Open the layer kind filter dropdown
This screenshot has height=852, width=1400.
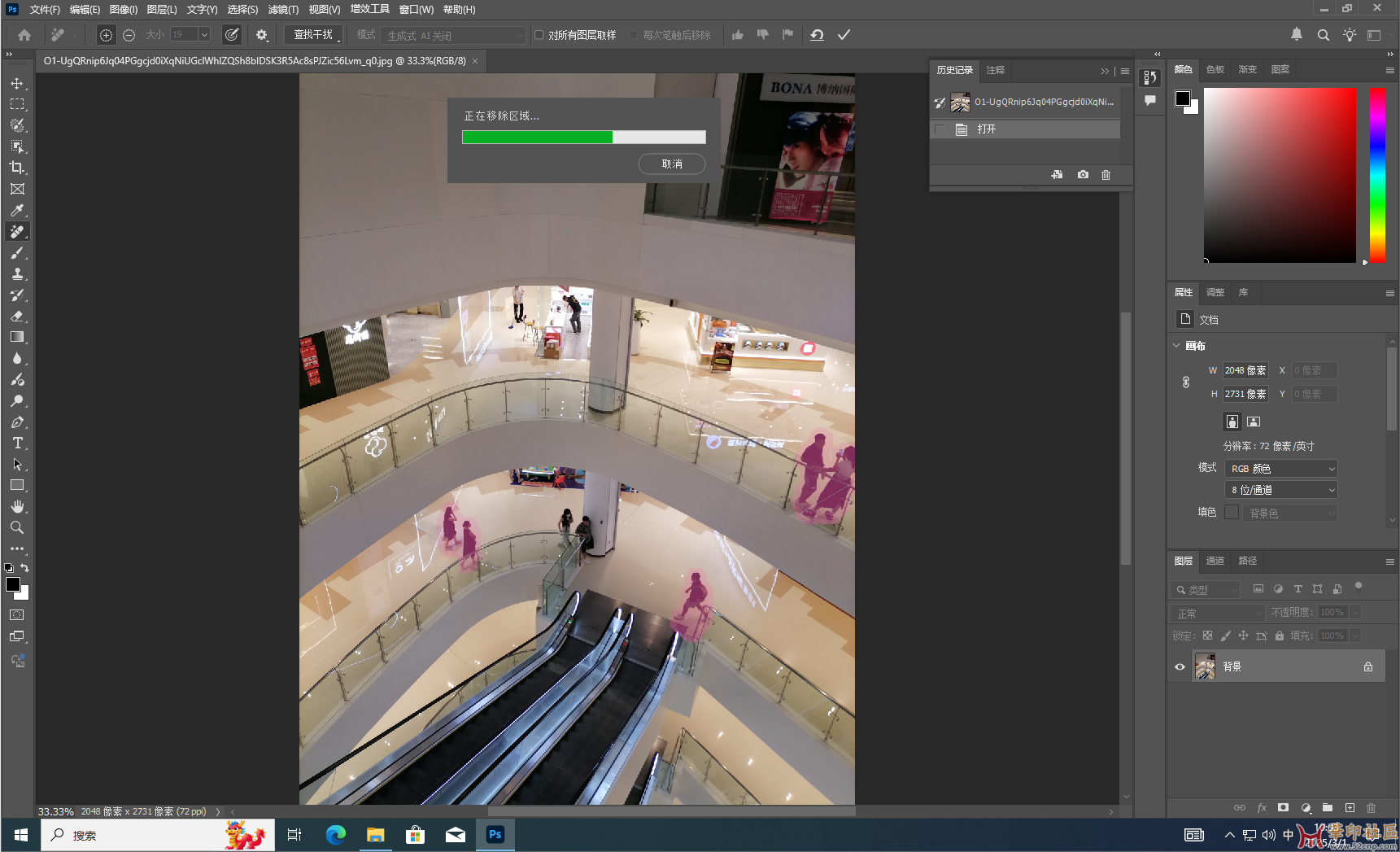coord(1206,589)
